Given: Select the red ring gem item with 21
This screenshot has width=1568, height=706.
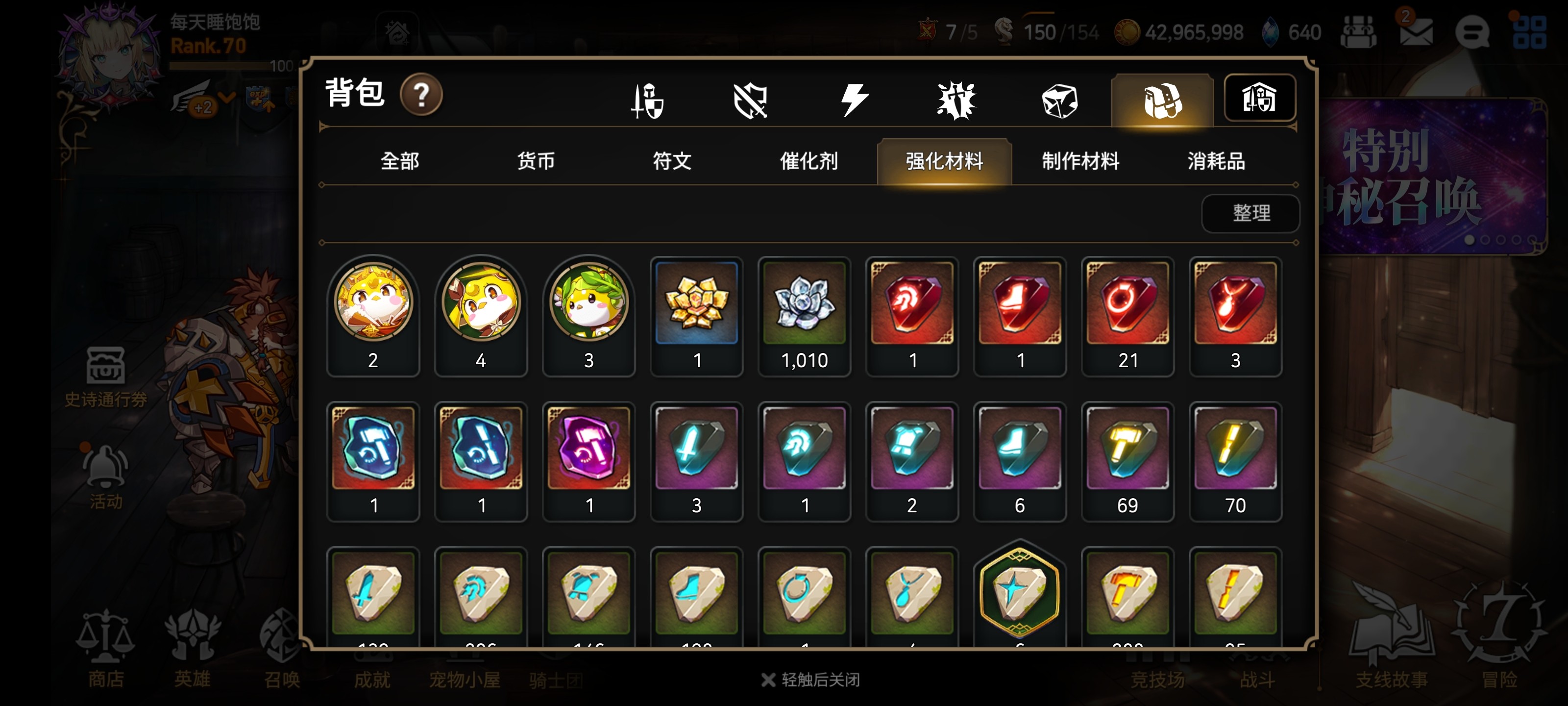Looking at the screenshot, I should coord(1127,317).
